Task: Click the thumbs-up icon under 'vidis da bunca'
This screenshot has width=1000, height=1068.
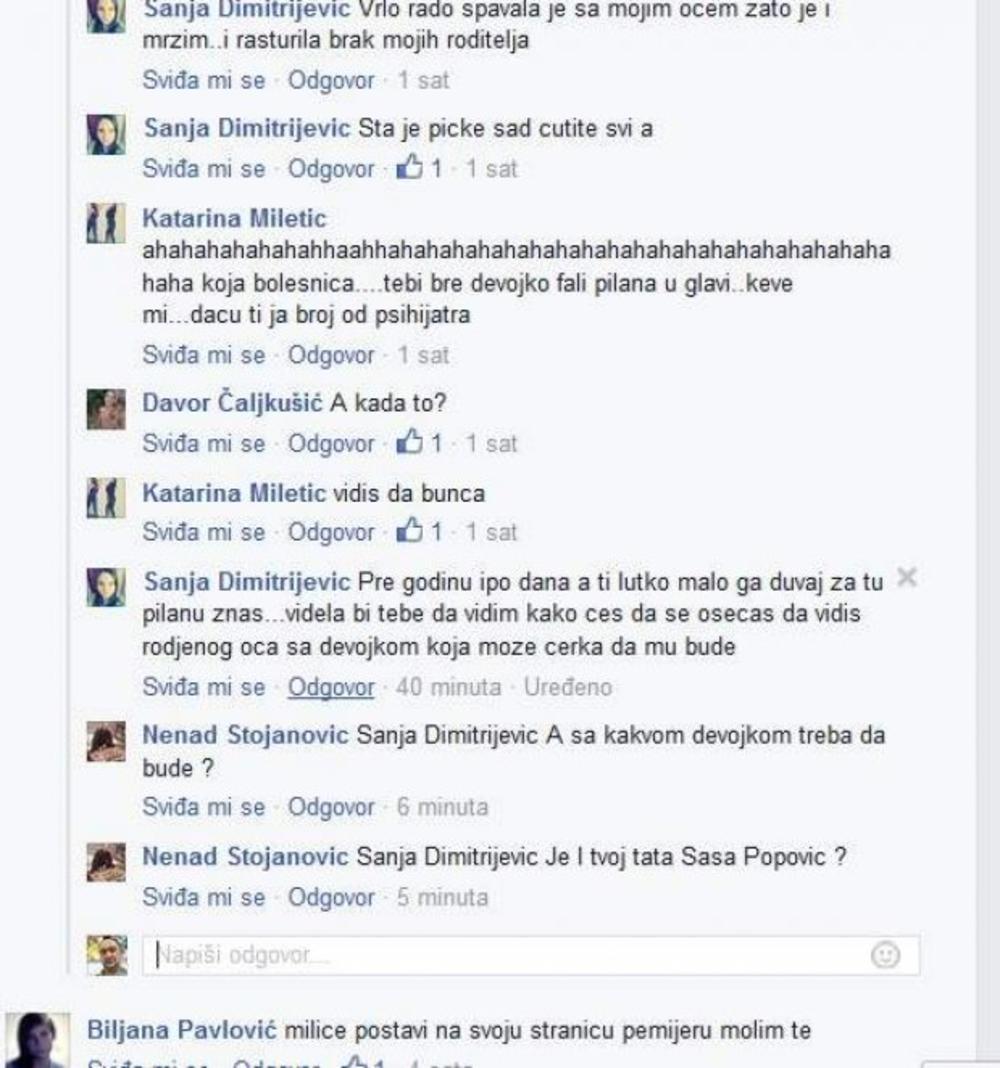Action: (x=409, y=531)
